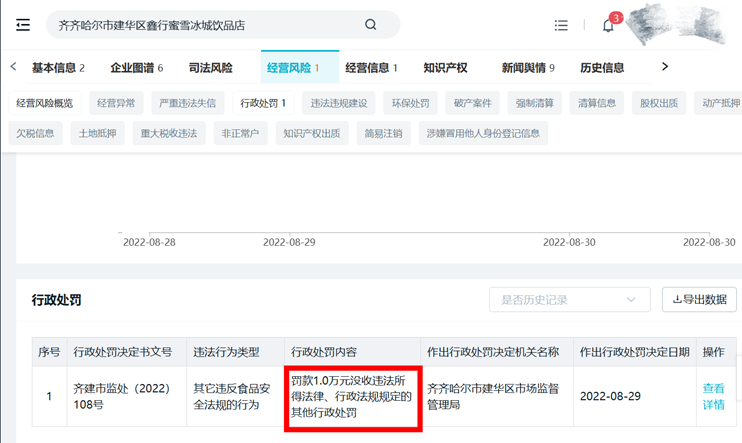Screen dimensions: 742x443
Task: Select 经营风险概览 sub-category
Action: [x=45, y=103]
